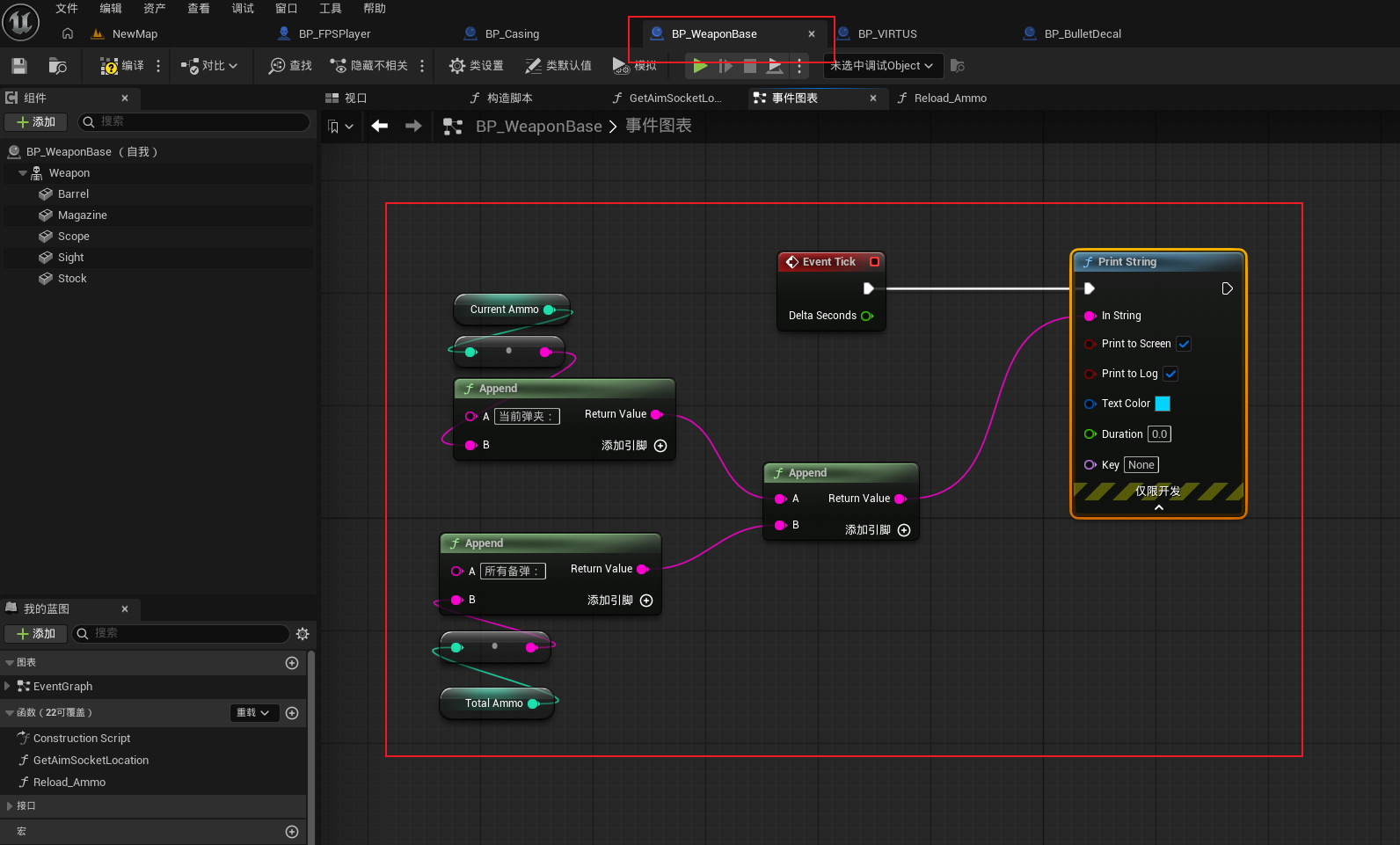
Task: Add pin on the middle Append node
Action: click(904, 530)
